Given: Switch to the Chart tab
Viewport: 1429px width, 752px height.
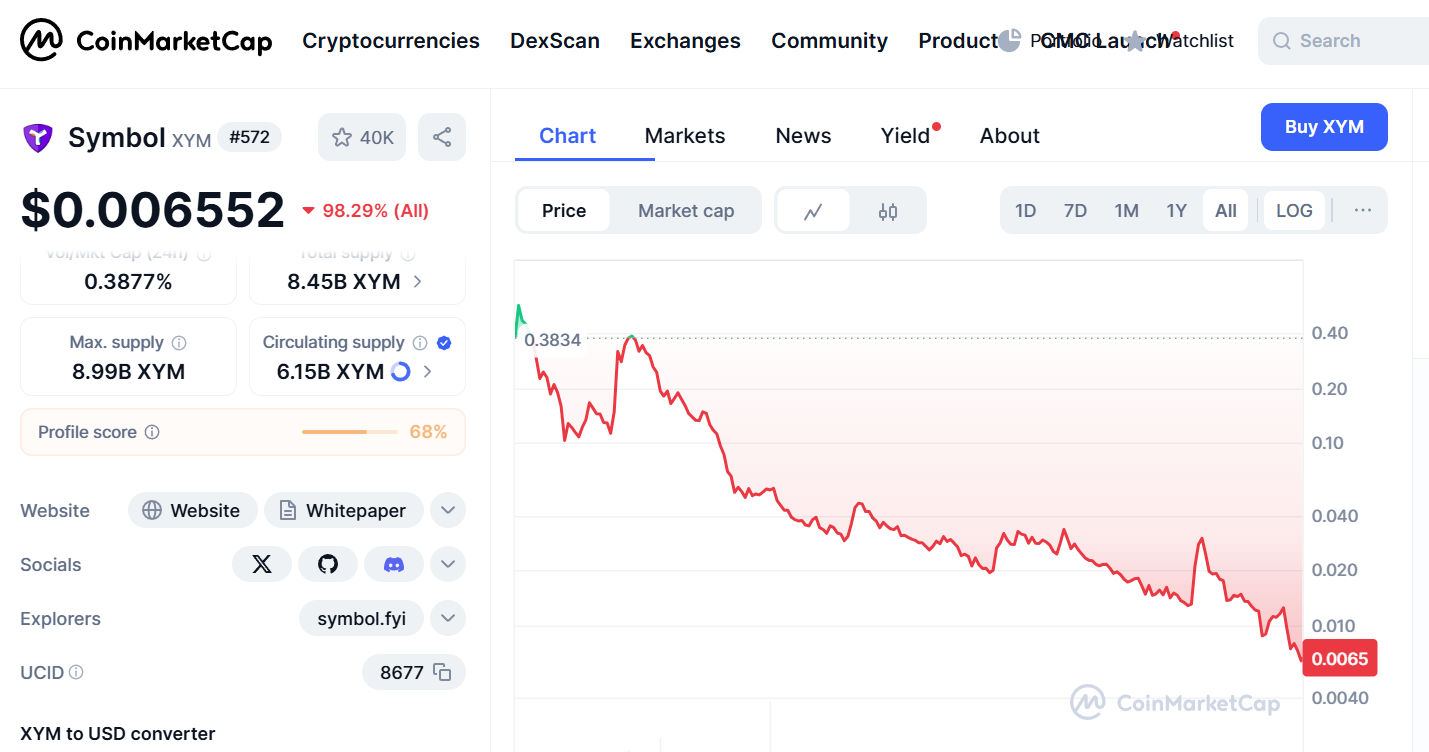Looking at the screenshot, I should pyautogui.click(x=567, y=136).
